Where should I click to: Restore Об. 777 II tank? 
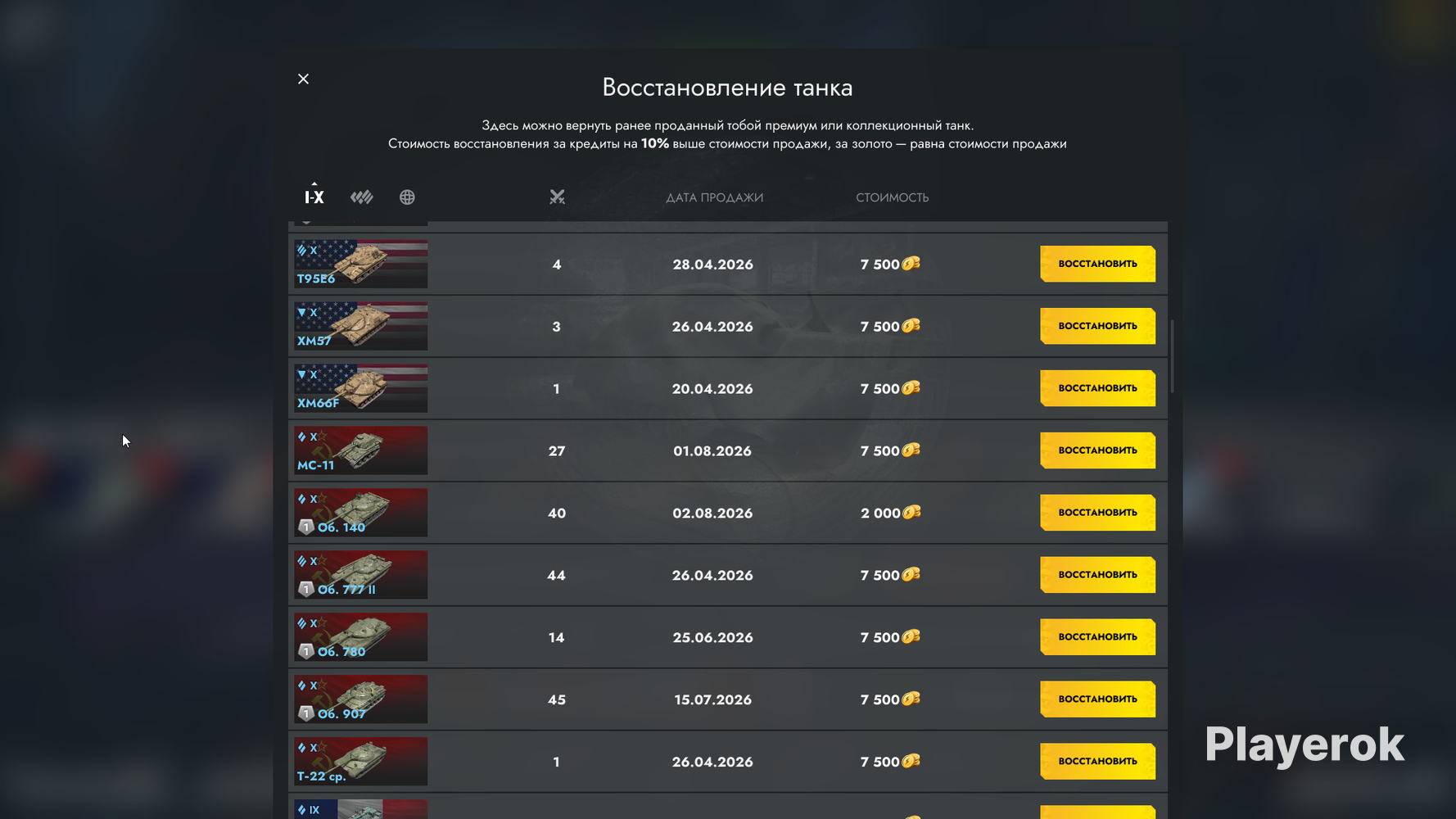(1097, 575)
